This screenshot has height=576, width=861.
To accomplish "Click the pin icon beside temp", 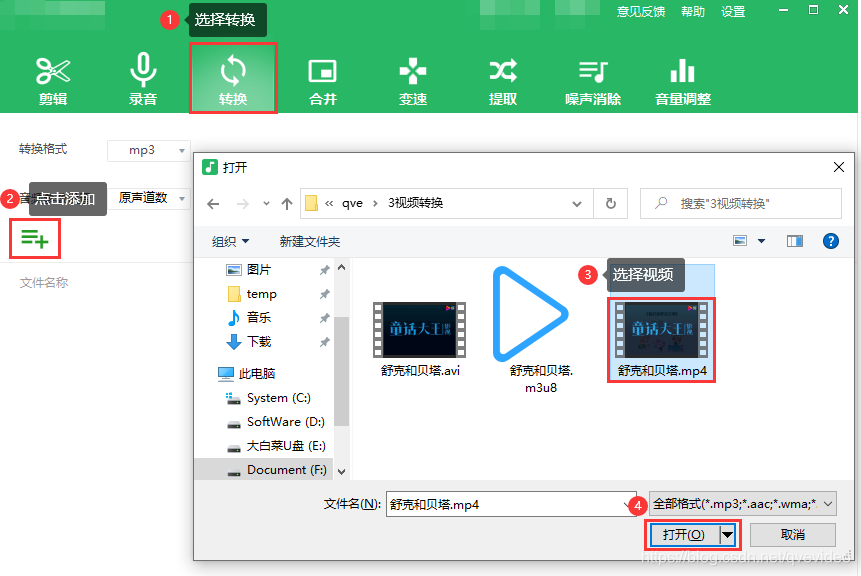I will coord(325,294).
